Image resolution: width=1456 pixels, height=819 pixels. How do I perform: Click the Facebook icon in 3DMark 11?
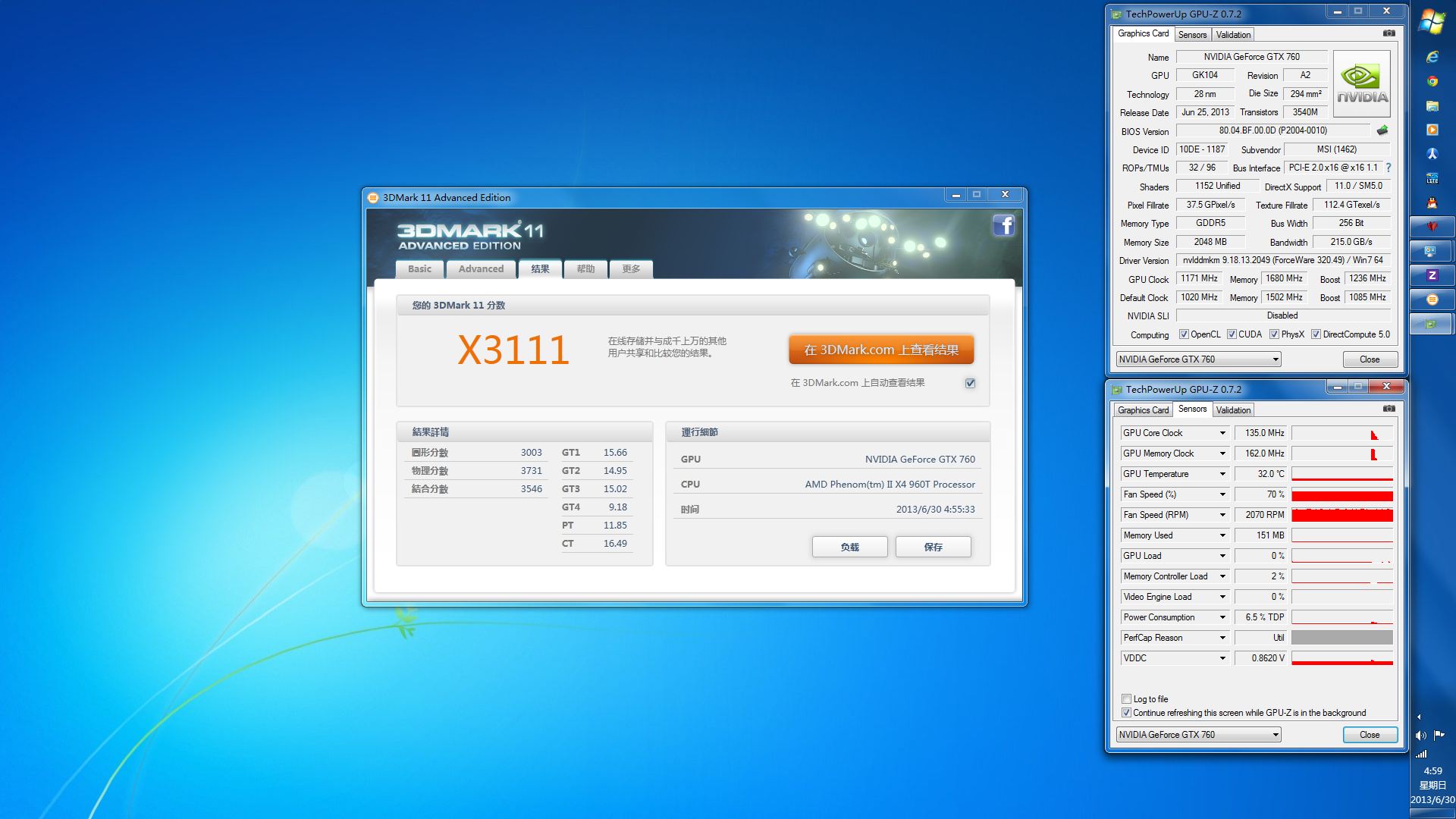click(1003, 225)
